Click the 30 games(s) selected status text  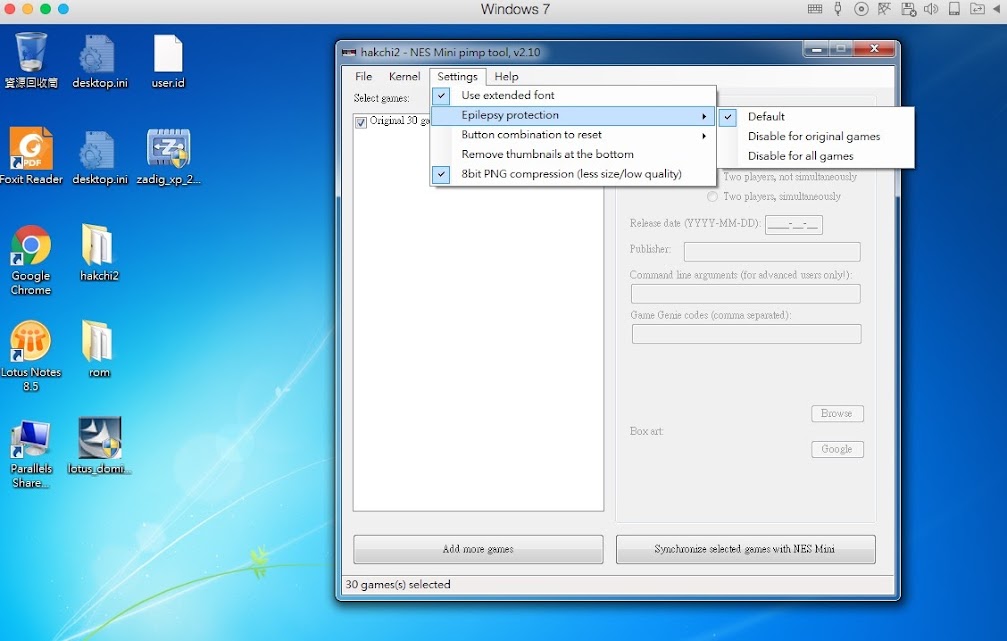398,584
